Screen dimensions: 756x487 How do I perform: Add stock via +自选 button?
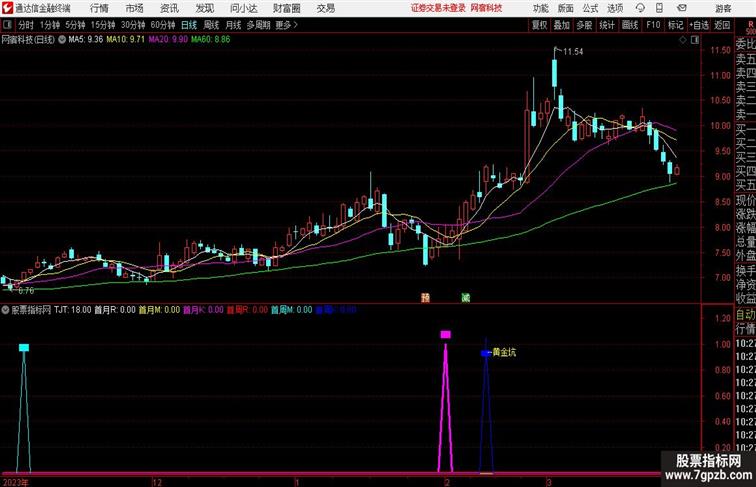coord(699,25)
